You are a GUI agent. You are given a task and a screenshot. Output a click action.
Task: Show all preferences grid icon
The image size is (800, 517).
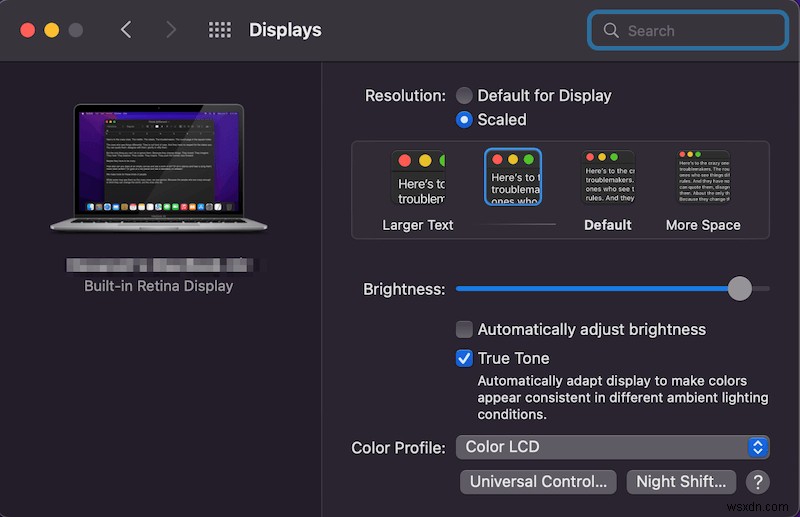coord(220,30)
